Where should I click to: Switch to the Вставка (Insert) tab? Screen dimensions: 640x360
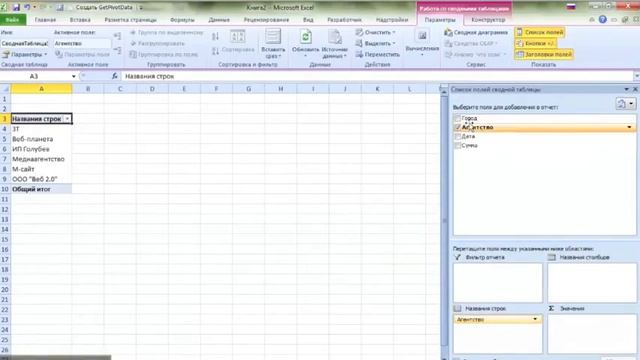(80, 20)
